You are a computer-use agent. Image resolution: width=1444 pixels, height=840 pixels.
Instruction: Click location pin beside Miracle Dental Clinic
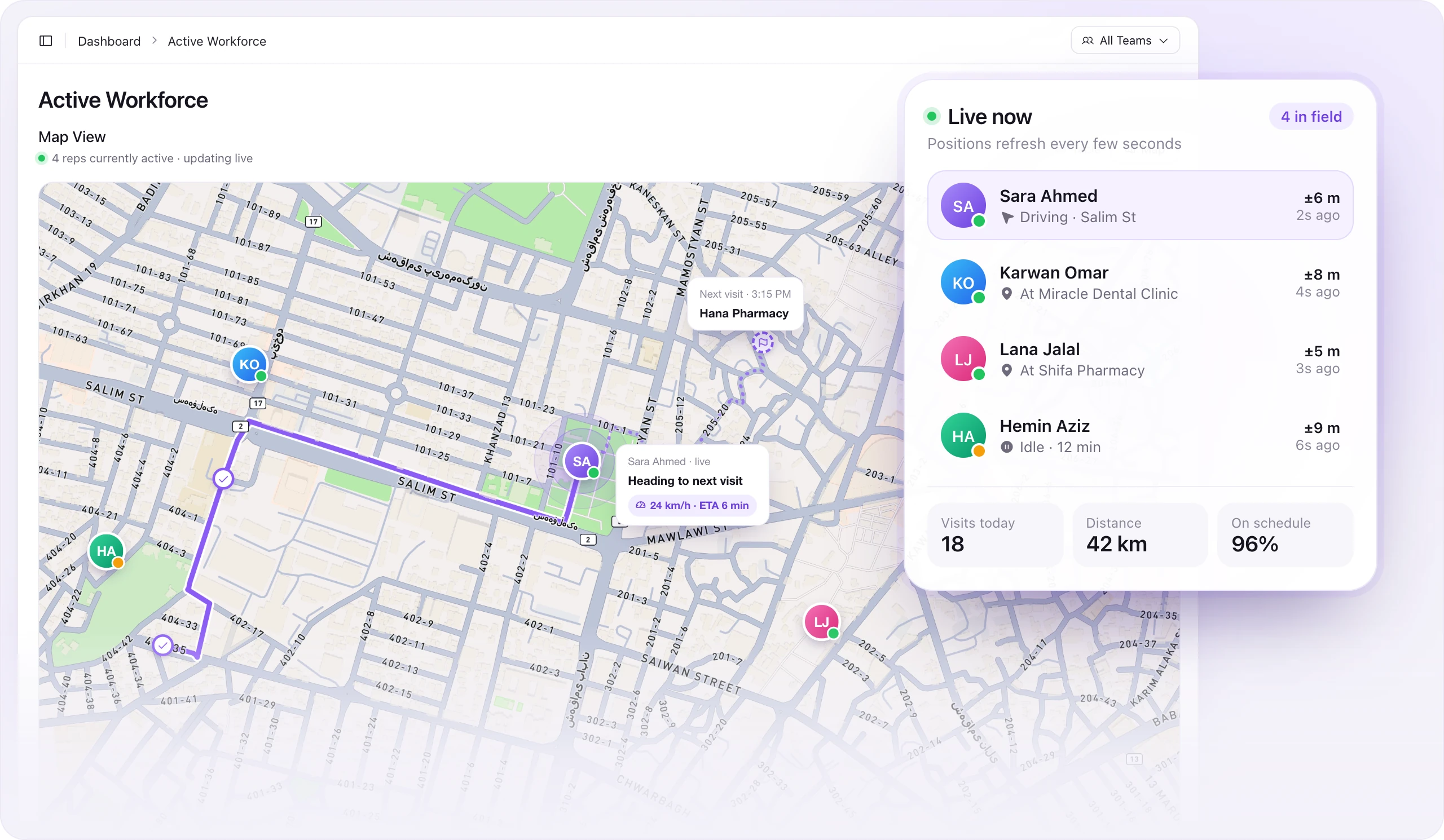(x=1006, y=294)
